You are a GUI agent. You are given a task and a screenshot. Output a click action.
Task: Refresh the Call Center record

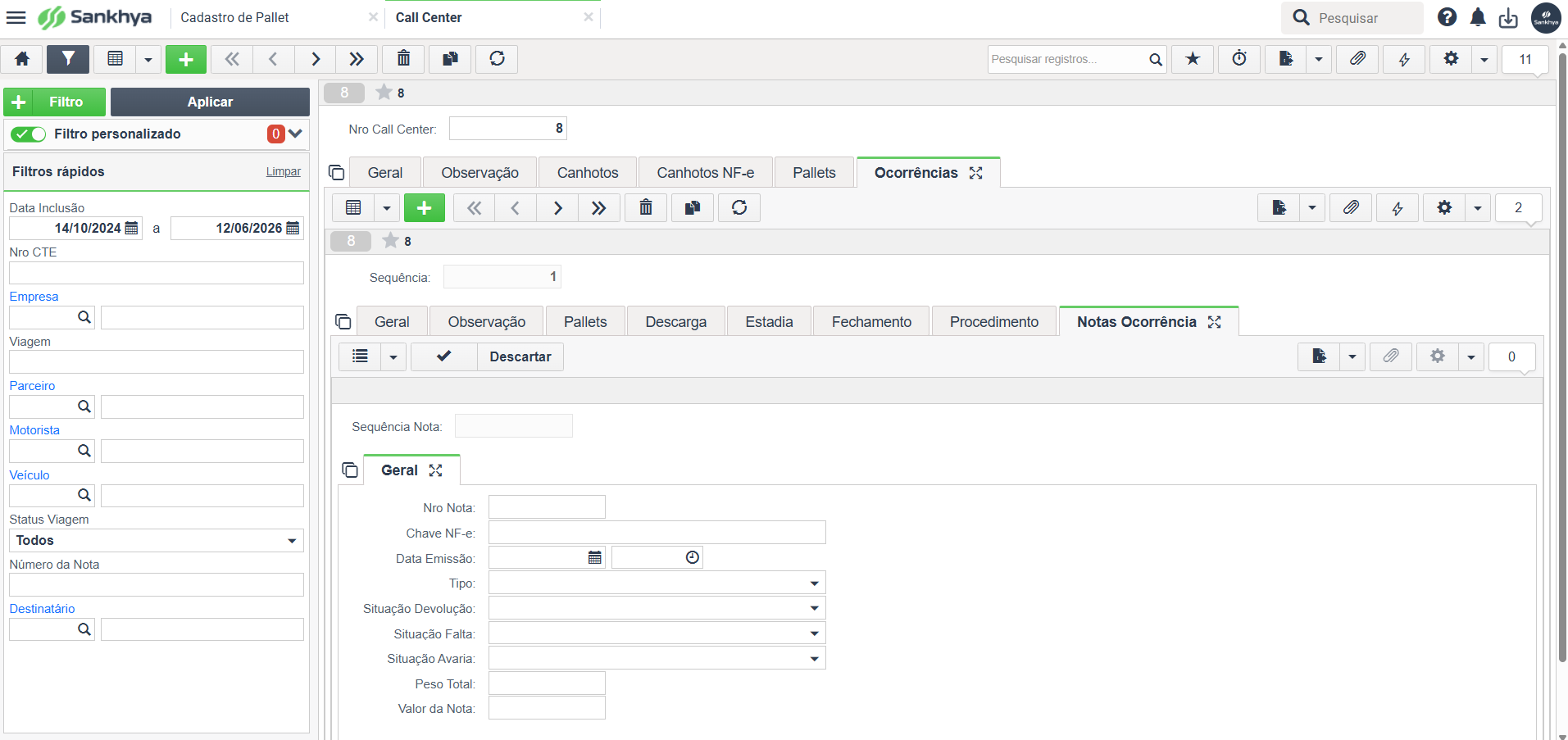pos(497,59)
